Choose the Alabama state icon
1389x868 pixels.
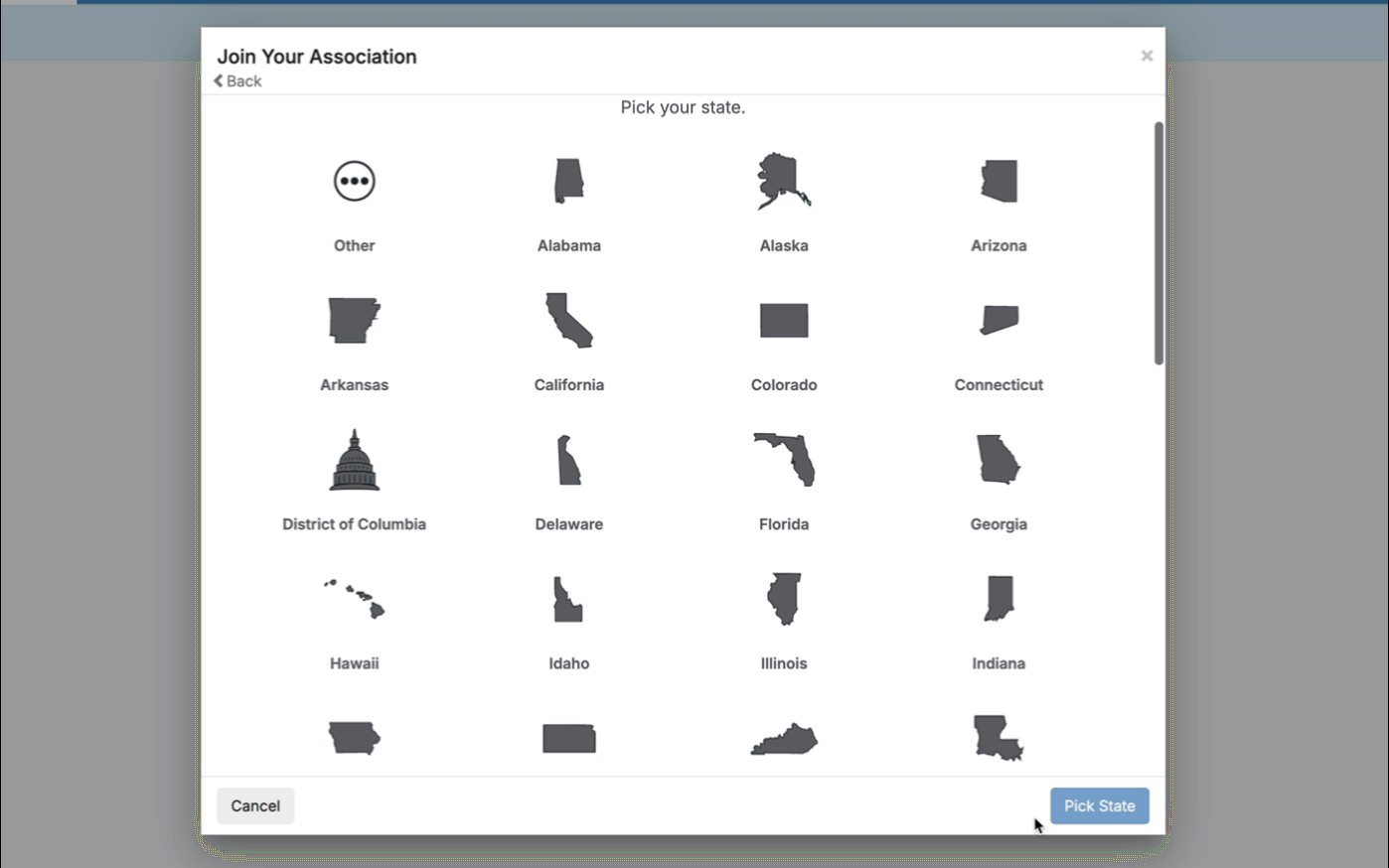[x=568, y=181]
